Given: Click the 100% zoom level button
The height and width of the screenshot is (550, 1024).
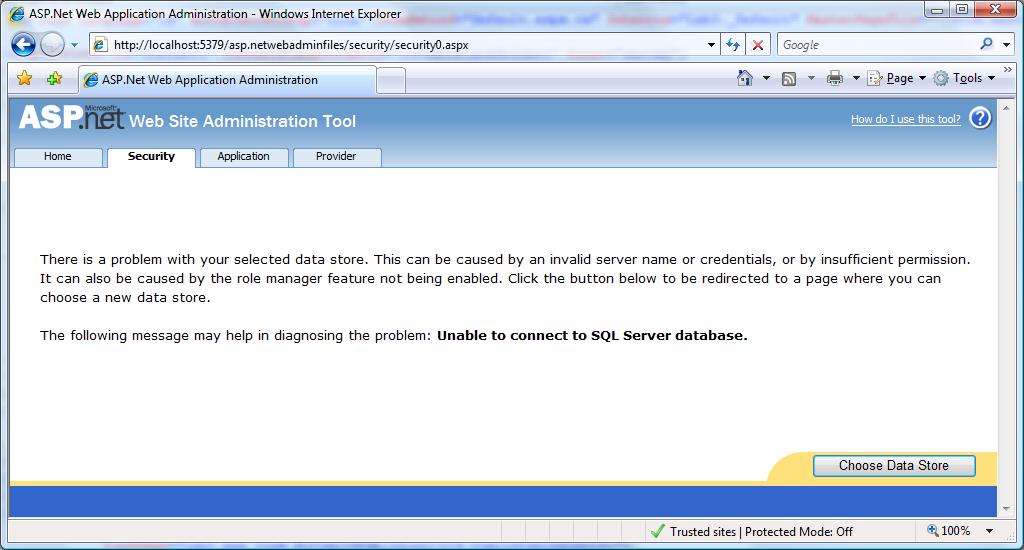Looking at the screenshot, I should [948, 531].
